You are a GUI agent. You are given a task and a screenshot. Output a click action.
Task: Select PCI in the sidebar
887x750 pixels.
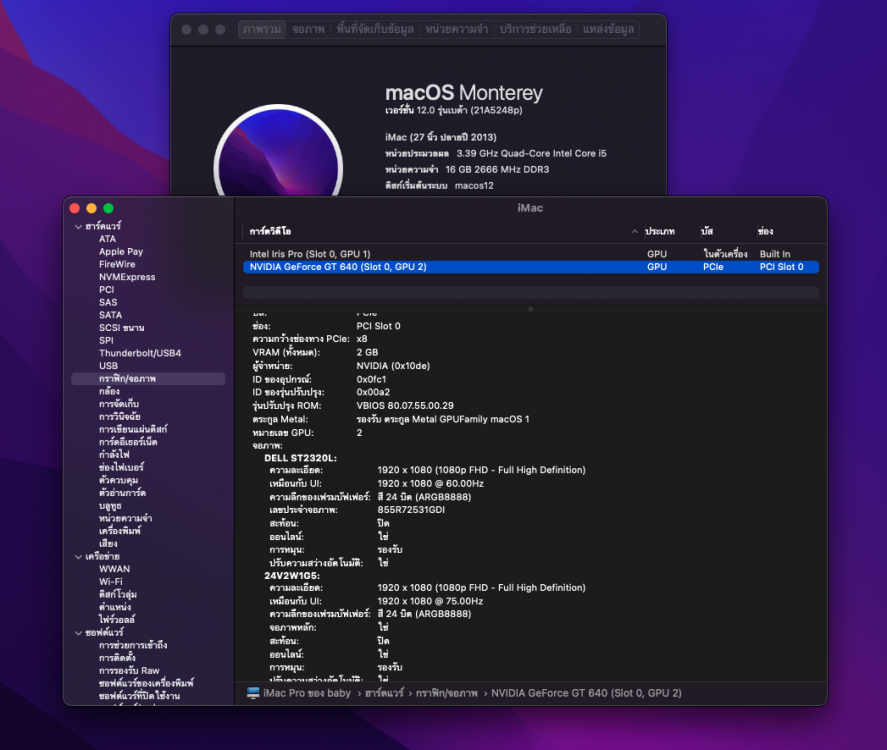pos(106,290)
